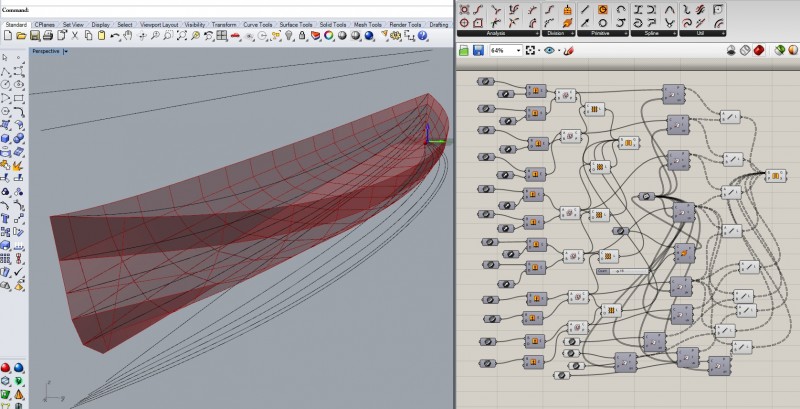Click the Grasshopper open file icon
The height and width of the screenshot is (409, 800).
[465, 50]
